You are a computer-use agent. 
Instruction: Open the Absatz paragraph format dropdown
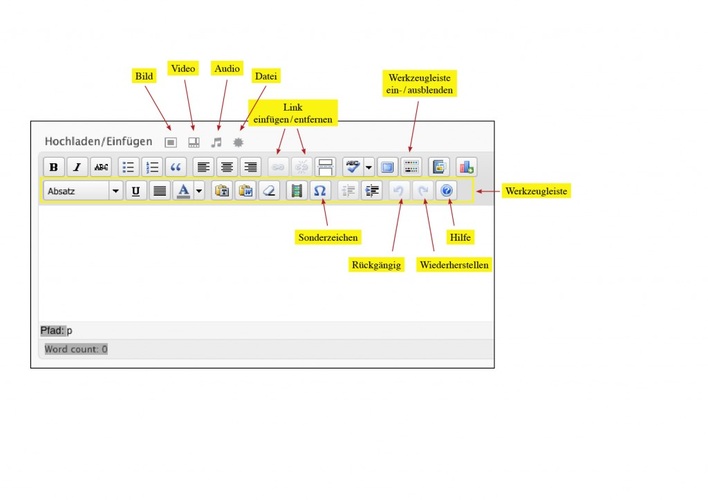pos(116,190)
